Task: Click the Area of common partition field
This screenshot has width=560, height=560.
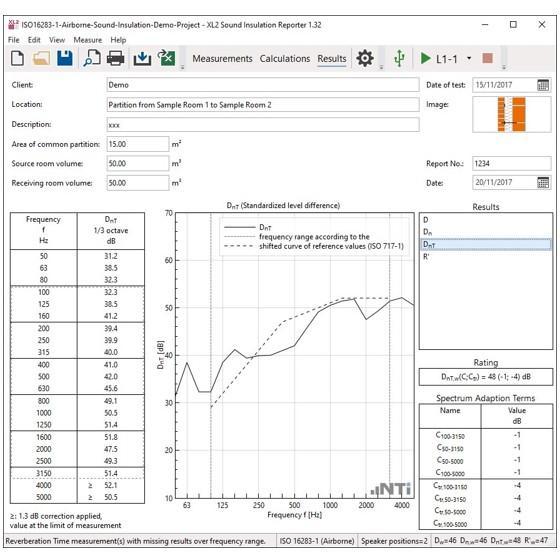Action: 138,144
